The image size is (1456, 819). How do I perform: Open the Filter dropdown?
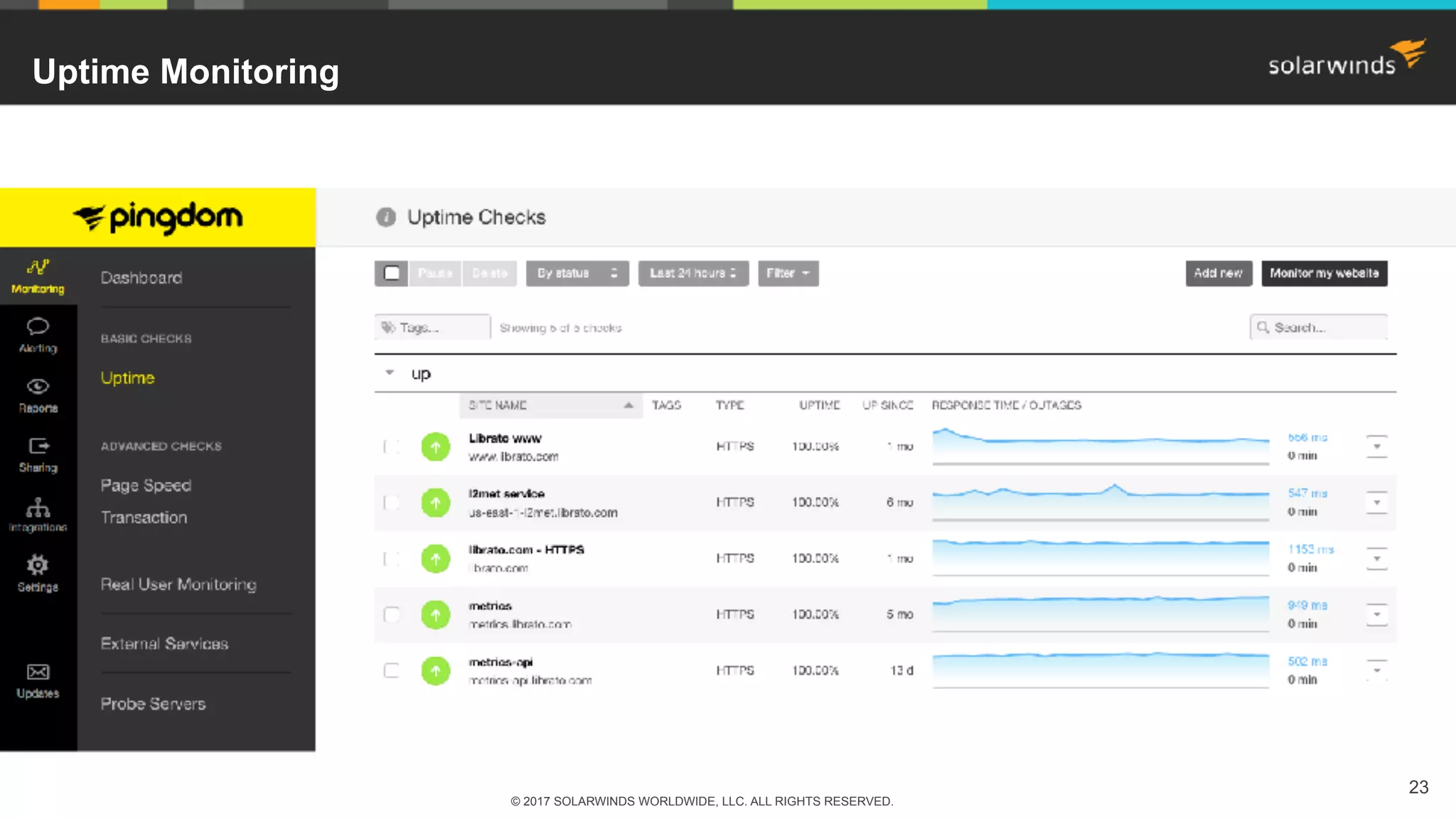(788, 273)
